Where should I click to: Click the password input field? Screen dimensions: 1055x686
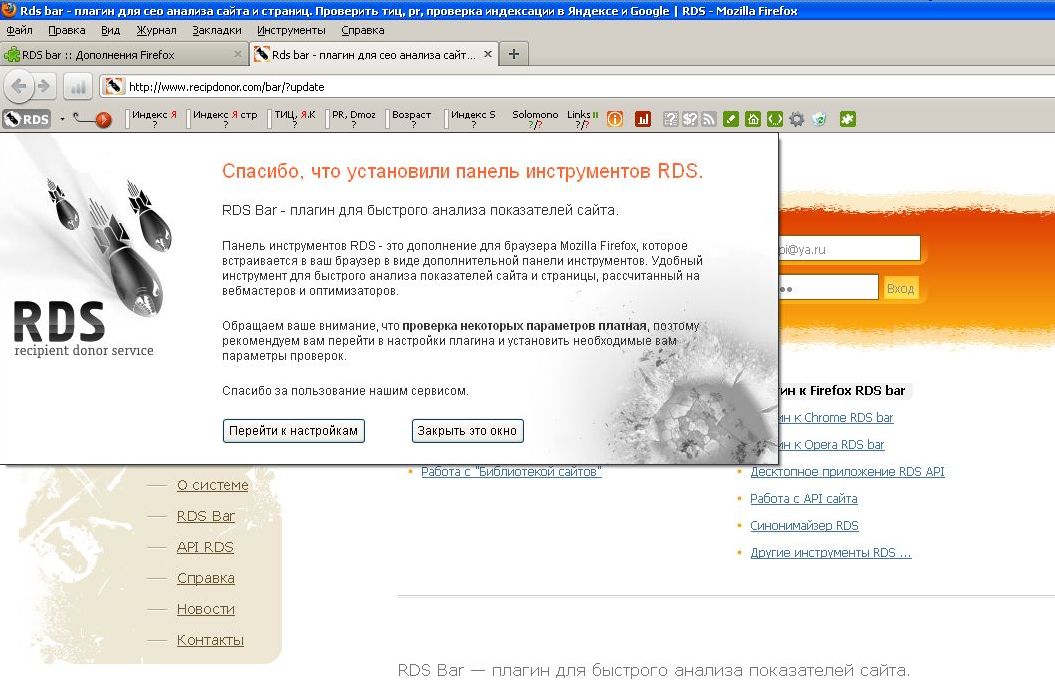coord(828,288)
